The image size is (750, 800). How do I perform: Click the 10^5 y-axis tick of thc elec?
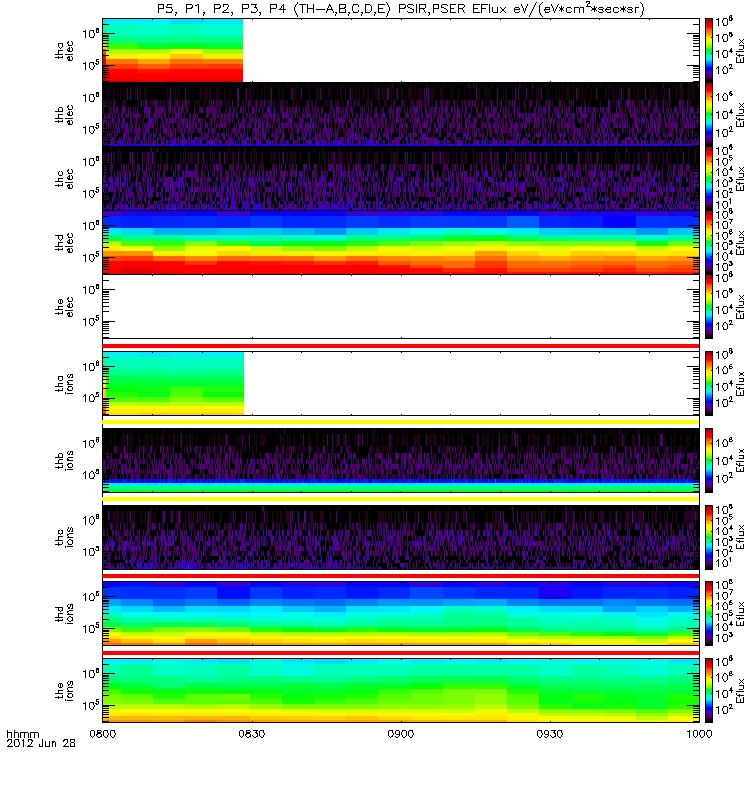pos(91,193)
